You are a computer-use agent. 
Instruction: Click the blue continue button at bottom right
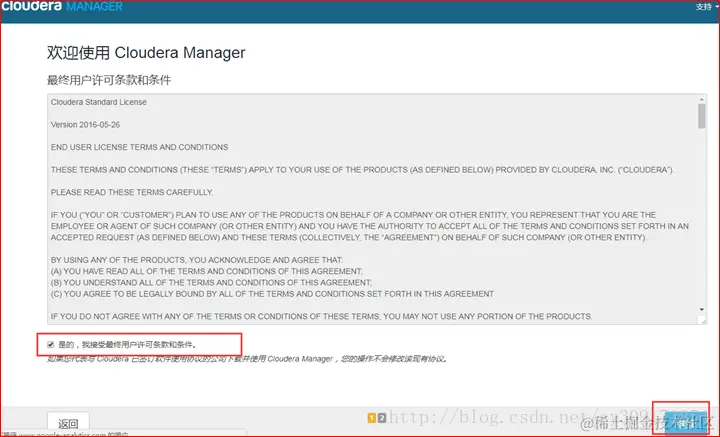(685, 423)
